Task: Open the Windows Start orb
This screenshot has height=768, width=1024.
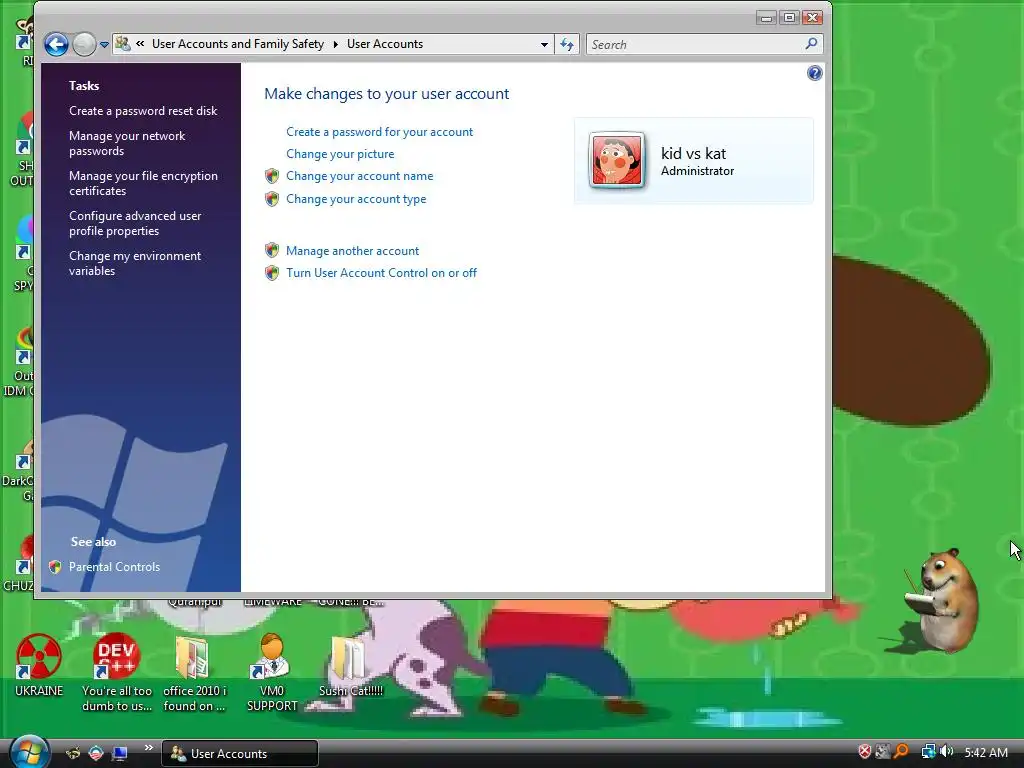Action: point(29,751)
